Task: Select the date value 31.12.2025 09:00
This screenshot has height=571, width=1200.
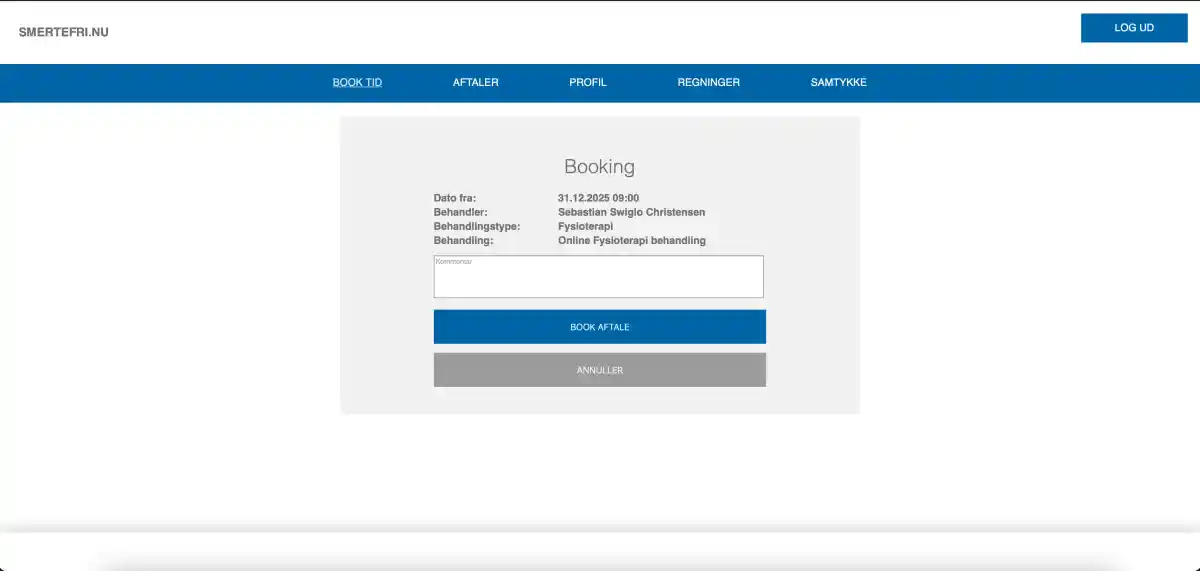Action: (598, 198)
